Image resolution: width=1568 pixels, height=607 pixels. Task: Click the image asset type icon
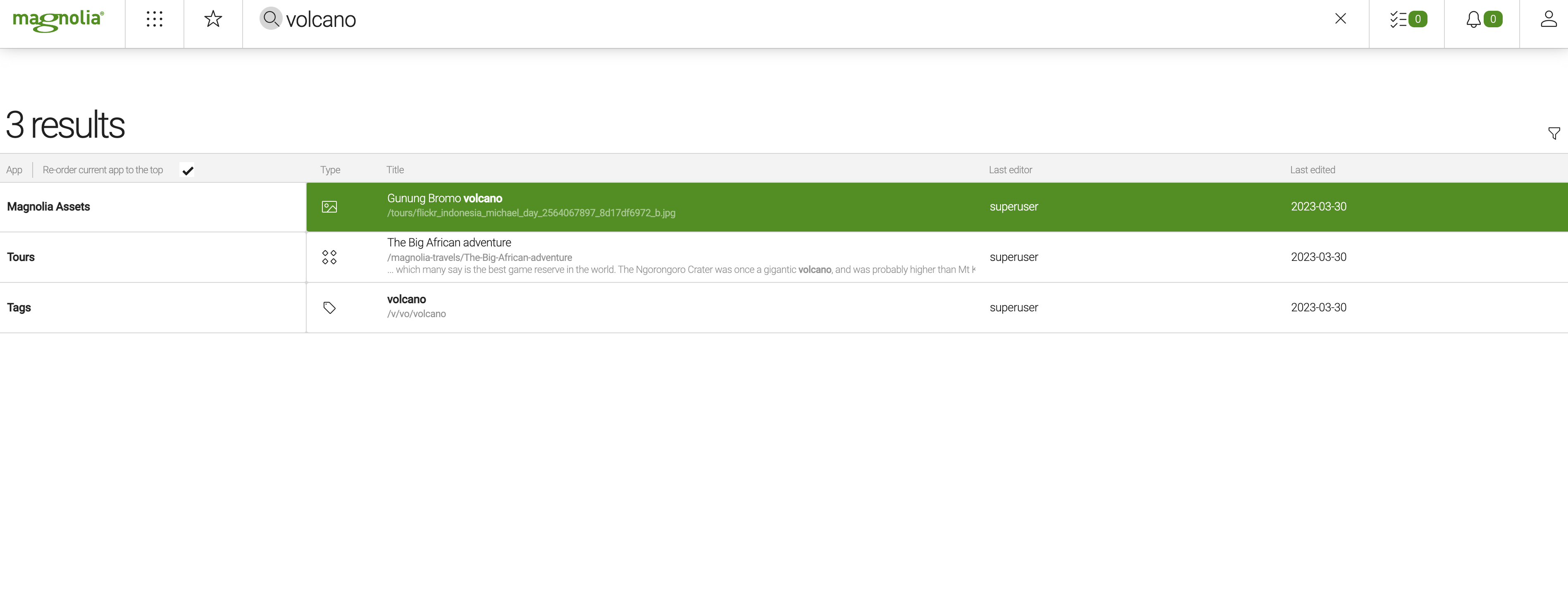329,207
